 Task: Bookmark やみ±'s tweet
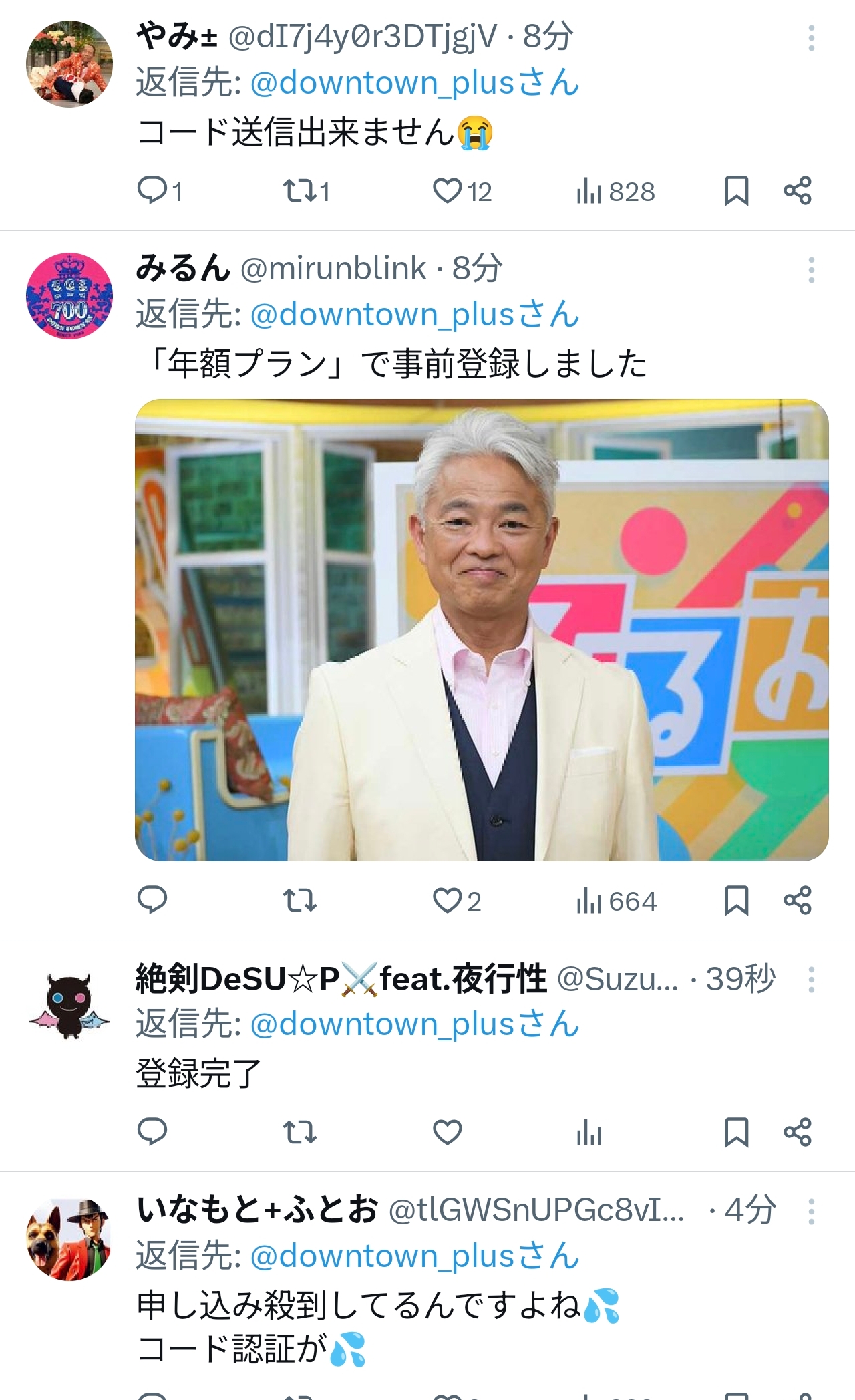(x=736, y=191)
